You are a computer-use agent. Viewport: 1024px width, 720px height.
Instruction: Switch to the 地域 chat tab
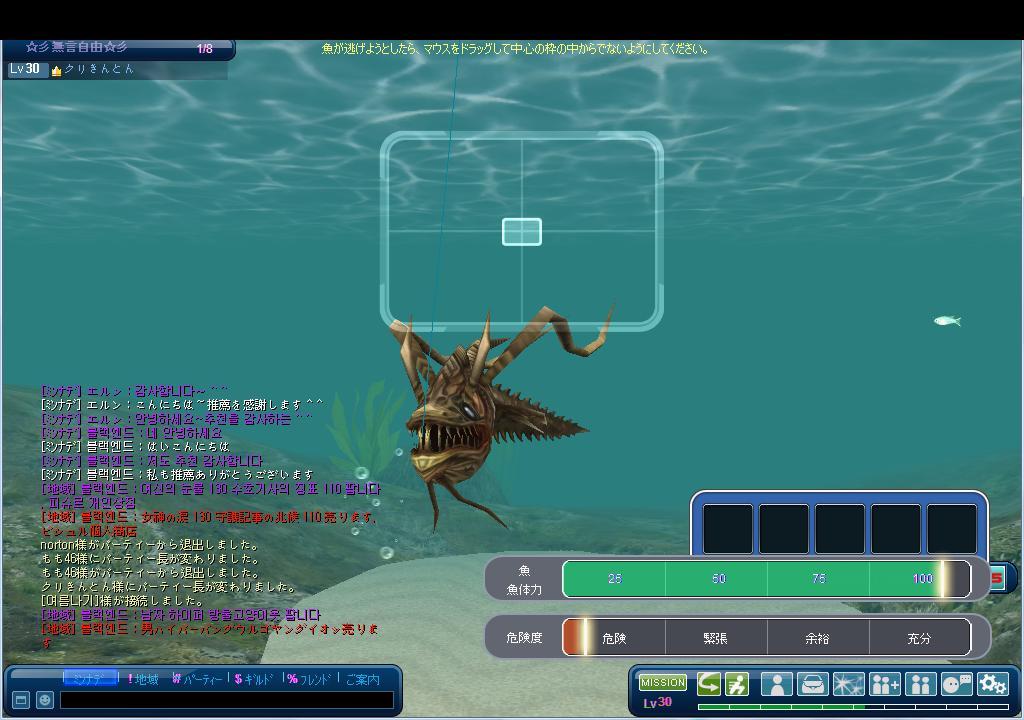pyautogui.click(x=143, y=679)
